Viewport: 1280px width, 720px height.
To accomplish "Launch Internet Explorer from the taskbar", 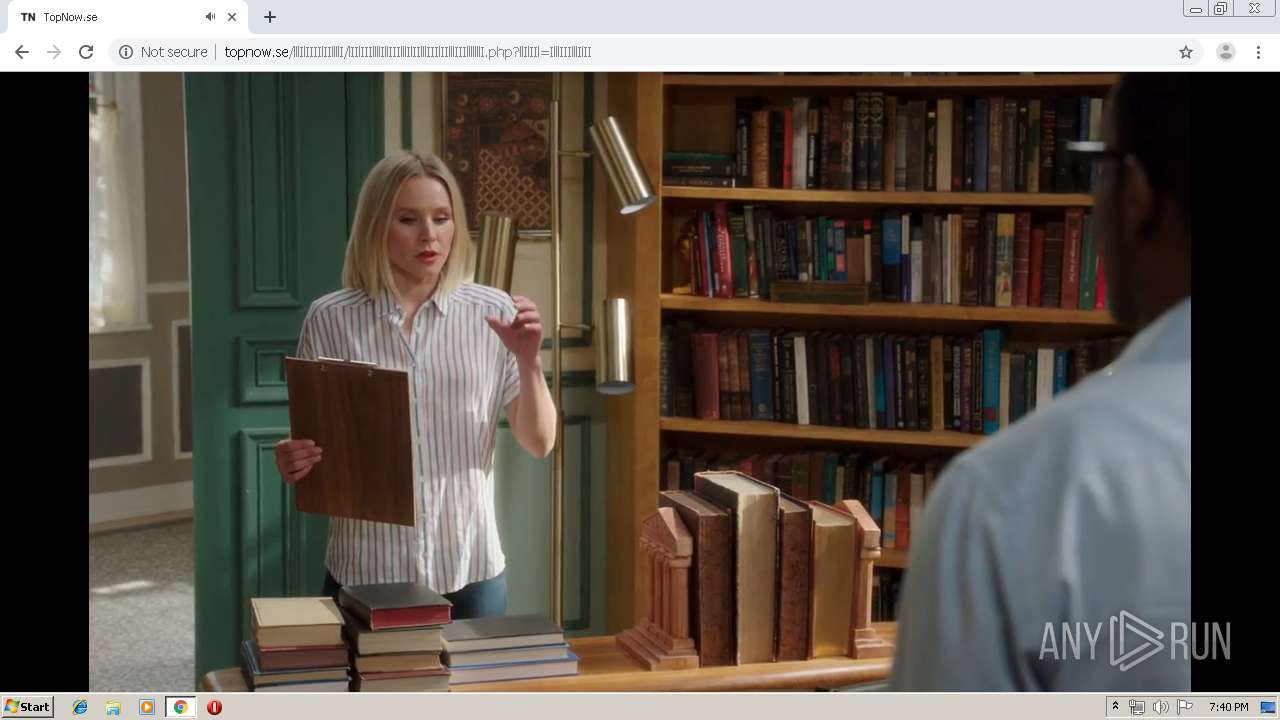I will [x=80, y=707].
